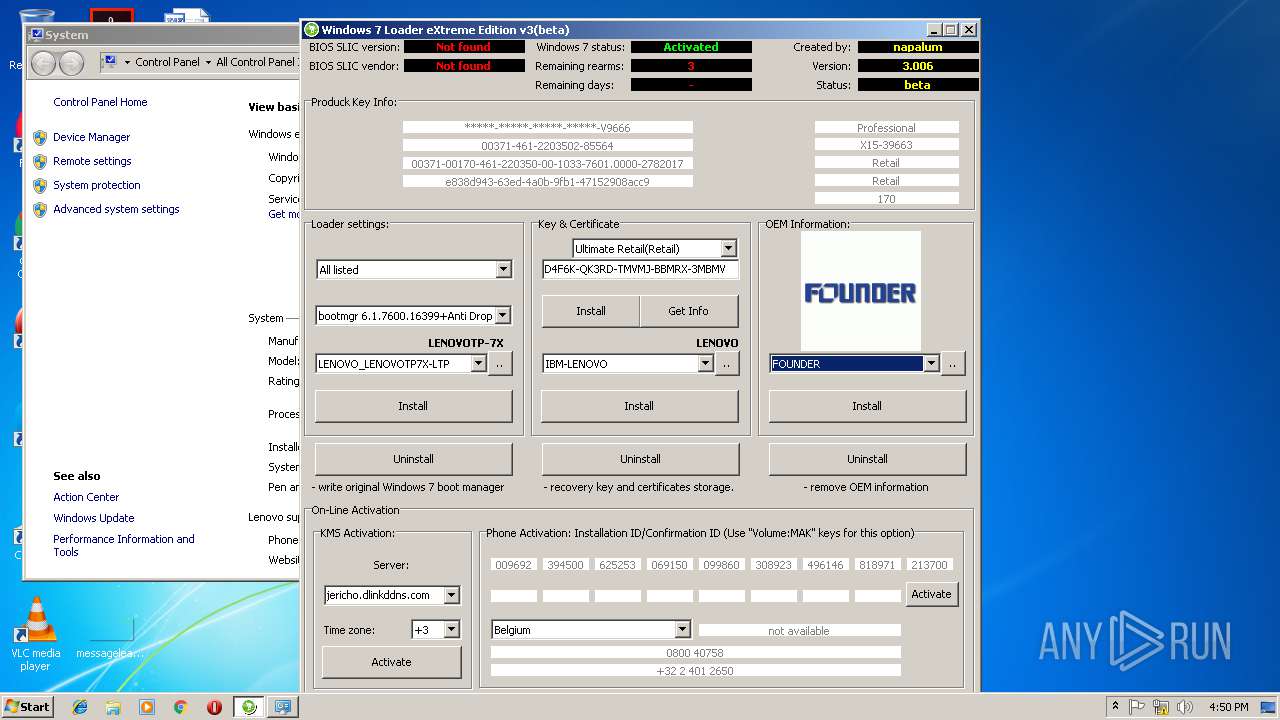
Task: Open System protection link
Action: pos(97,185)
